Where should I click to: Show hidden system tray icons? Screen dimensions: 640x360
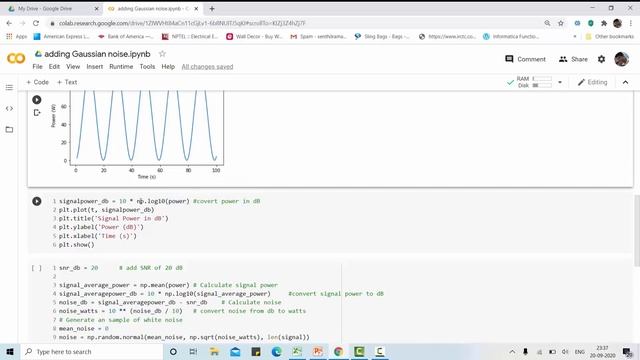click(512, 351)
